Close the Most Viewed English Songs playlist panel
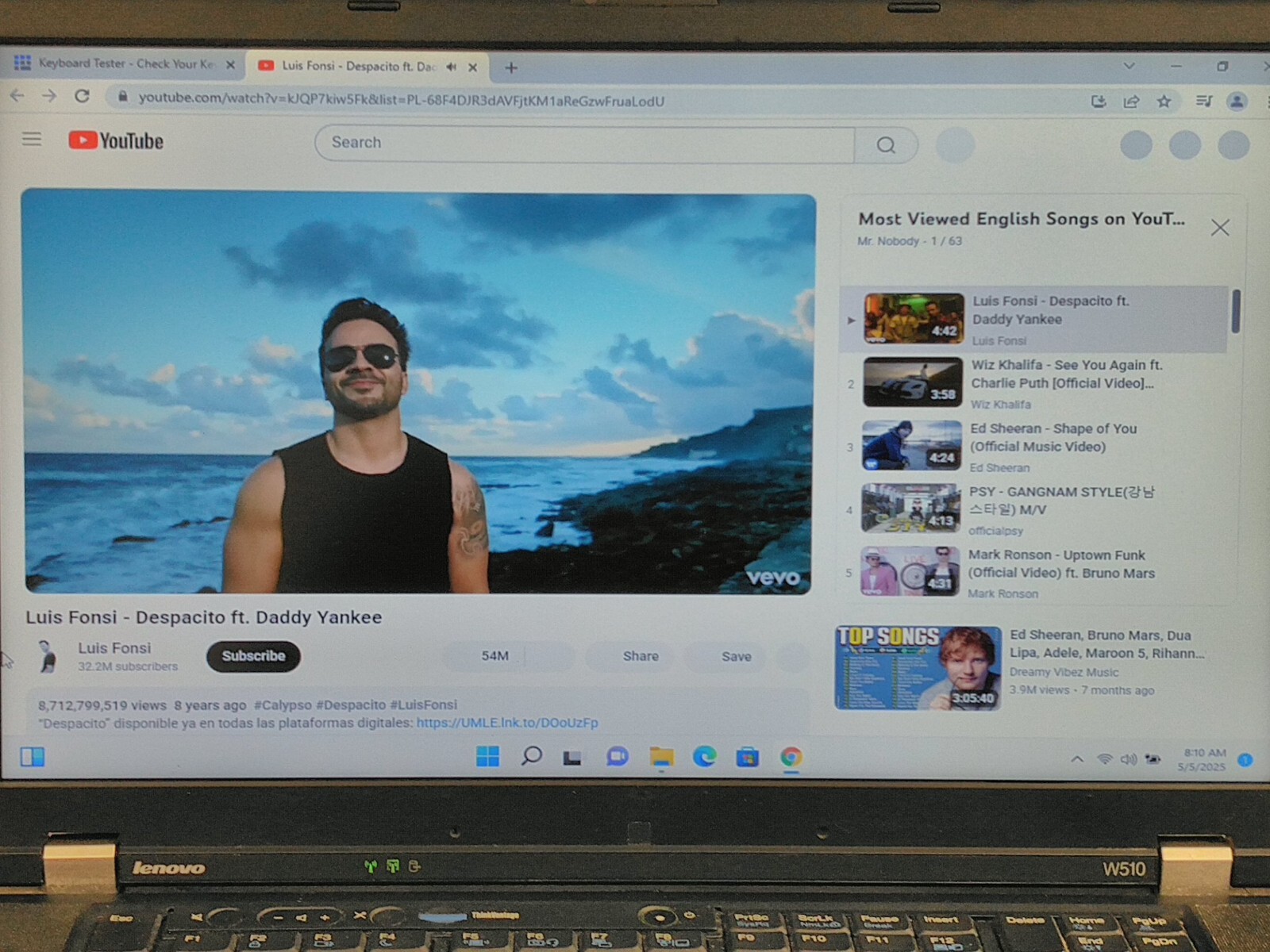 coord(1220,228)
